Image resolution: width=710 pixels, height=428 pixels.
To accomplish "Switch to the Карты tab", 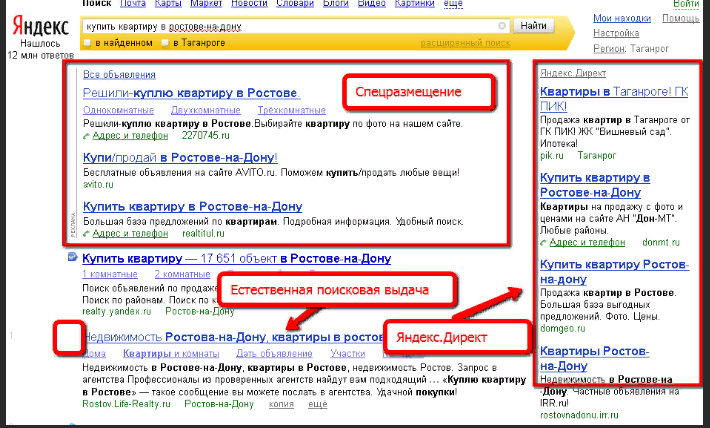I will click(x=168, y=4).
